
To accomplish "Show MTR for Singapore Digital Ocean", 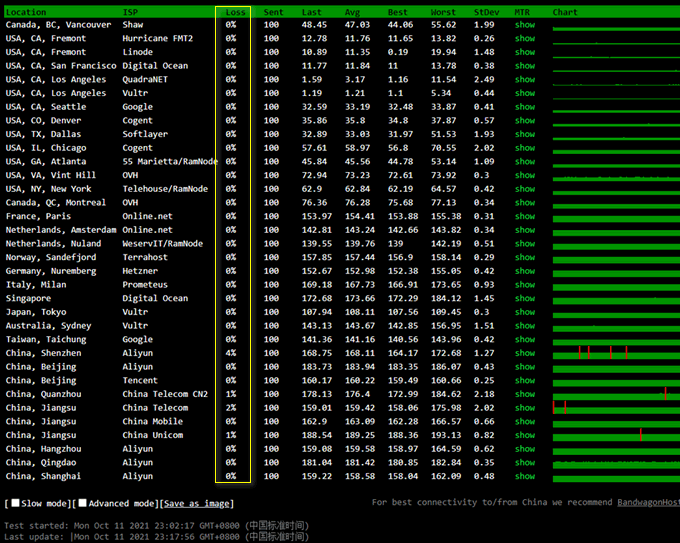I will point(524,298).
